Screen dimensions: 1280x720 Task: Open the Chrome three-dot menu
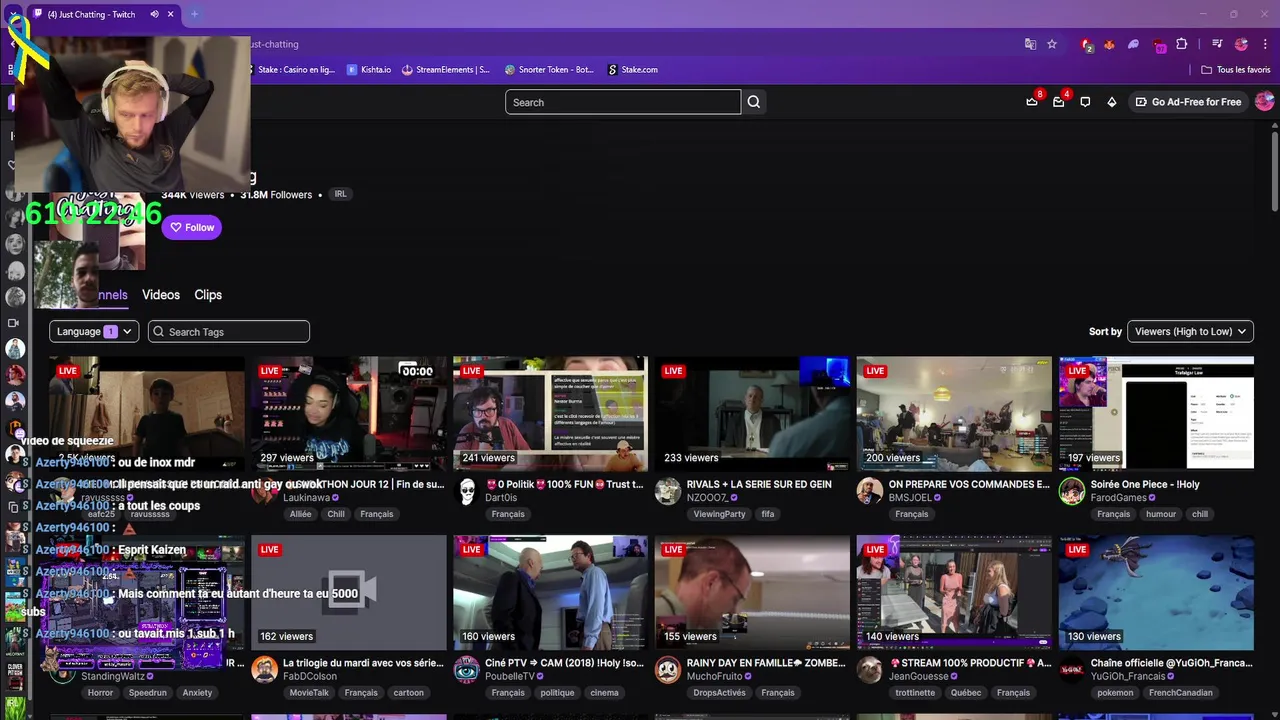tap(1264, 44)
